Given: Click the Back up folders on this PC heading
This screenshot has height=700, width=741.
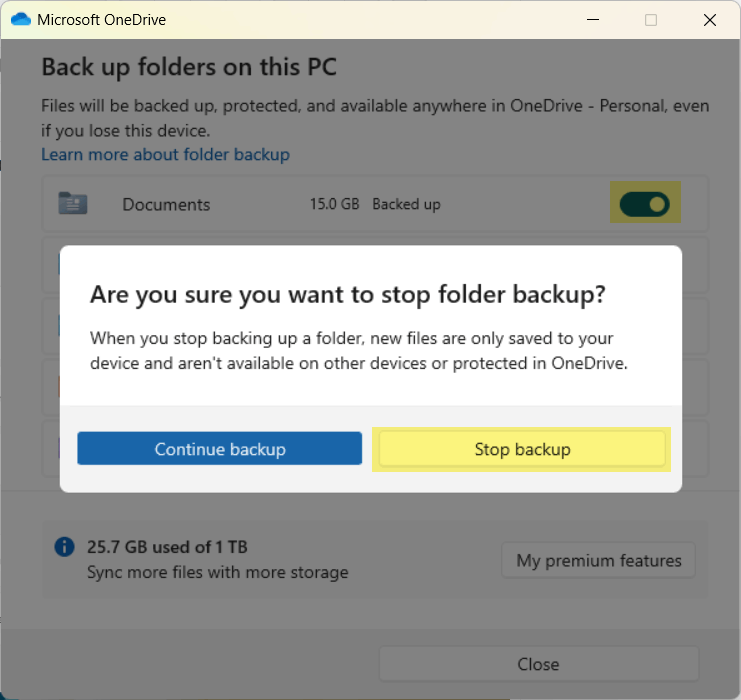Looking at the screenshot, I should click(189, 68).
